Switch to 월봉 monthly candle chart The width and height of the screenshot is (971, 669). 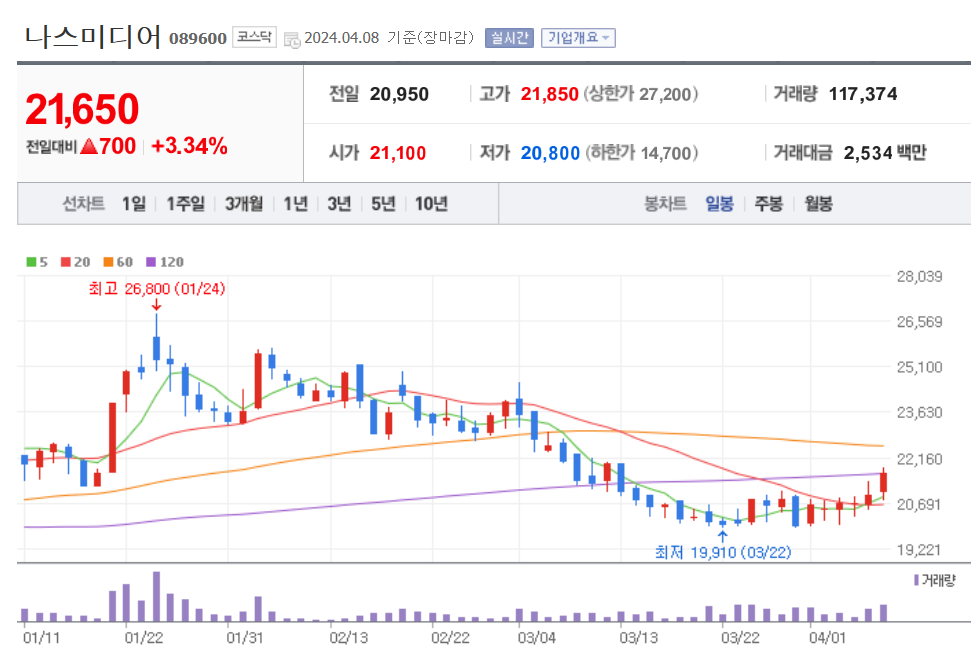pyautogui.click(x=818, y=204)
